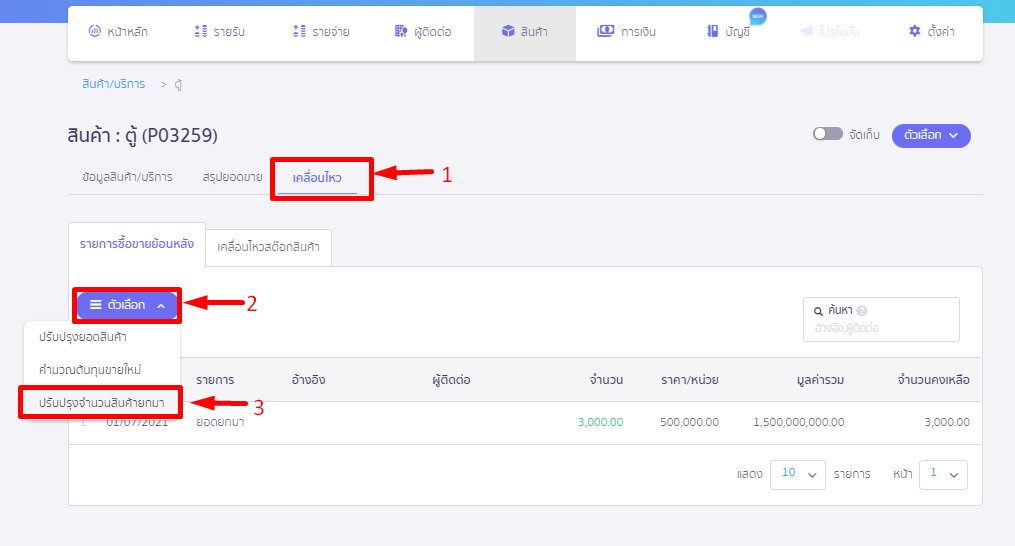Open the การเงิน finance icon
The image size is (1015, 546).
[605, 32]
